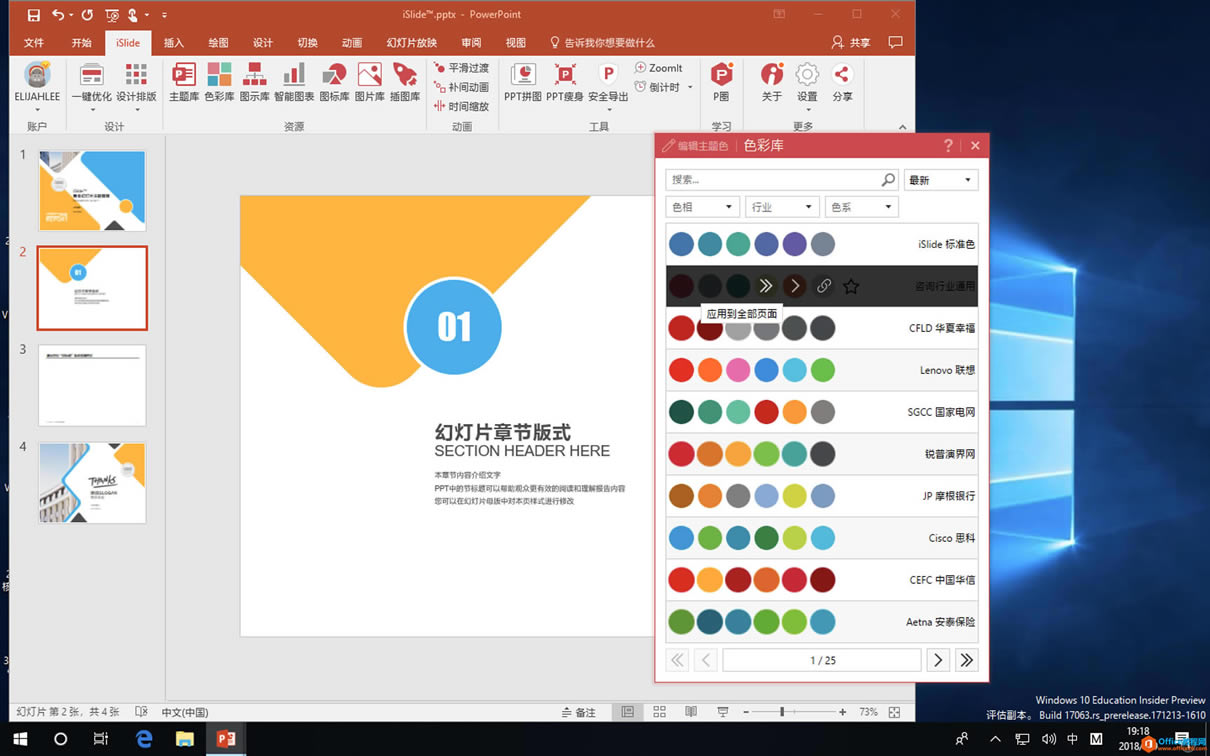Image resolution: width=1210 pixels, height=756 pixels.
Task: Launch the 插图库 illustration library
Action: [x=405, y=80]
